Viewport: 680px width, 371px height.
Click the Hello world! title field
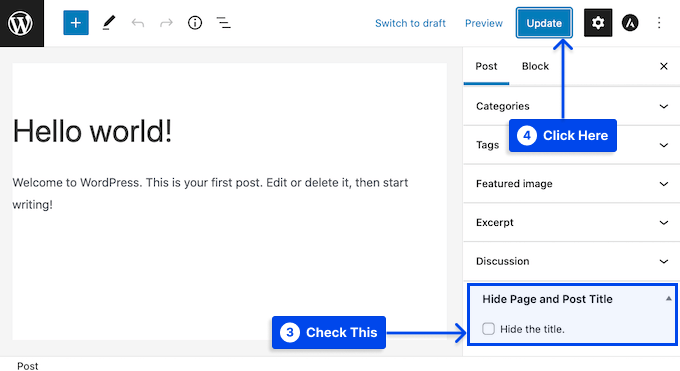(92, 131)
